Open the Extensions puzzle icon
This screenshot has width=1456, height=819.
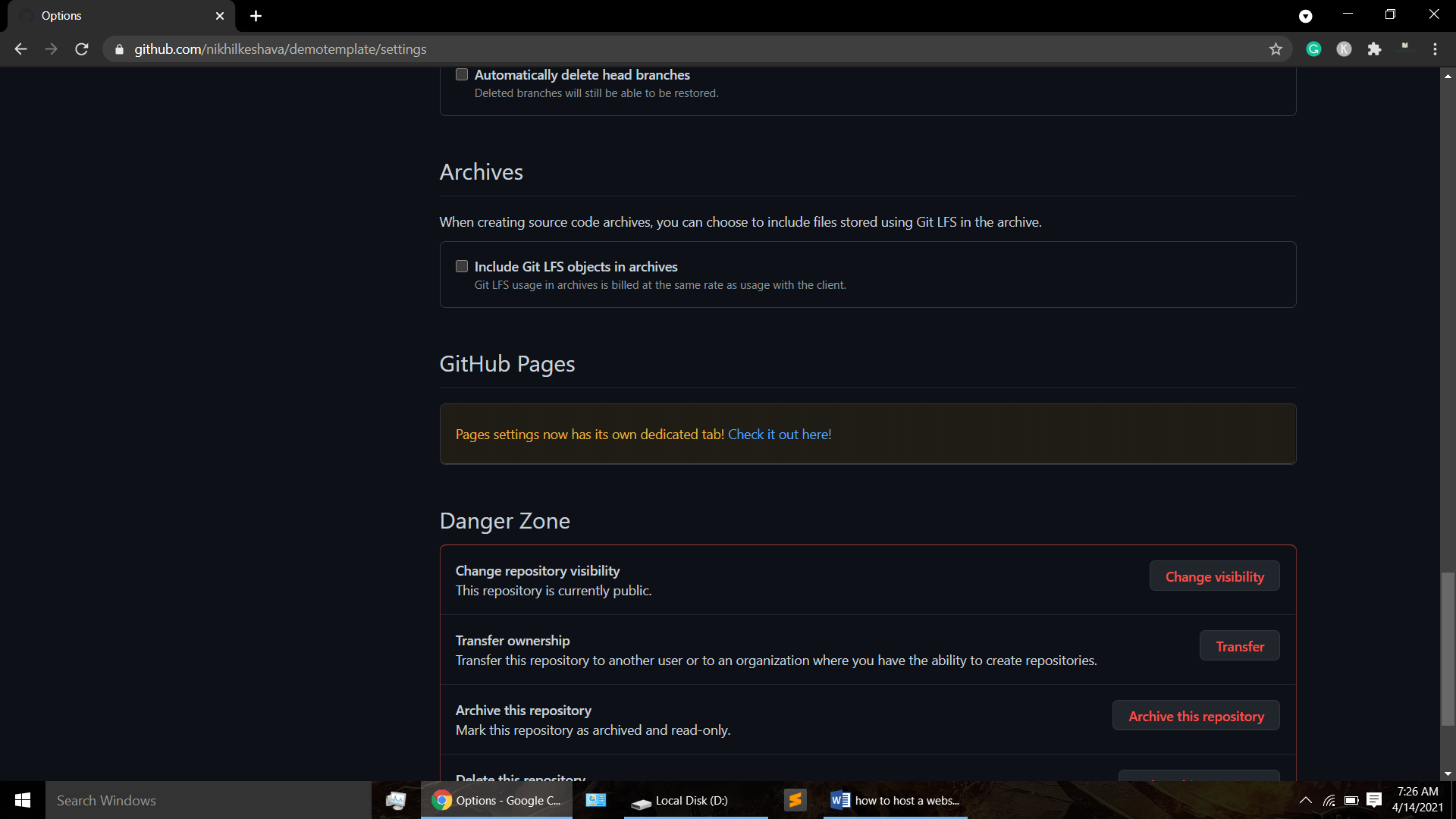pyautogui.click(x=1374, y=49)
